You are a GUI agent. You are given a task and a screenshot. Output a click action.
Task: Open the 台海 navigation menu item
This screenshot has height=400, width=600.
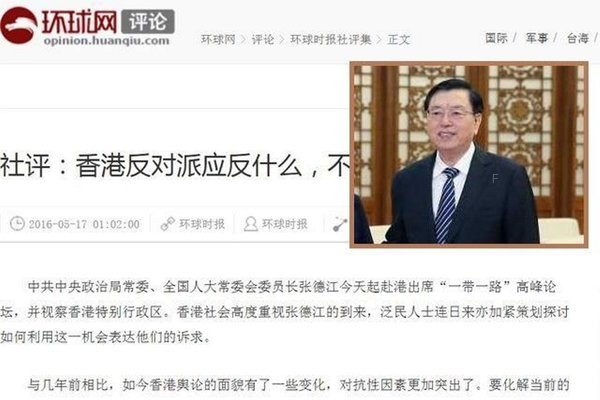[577, 38]
